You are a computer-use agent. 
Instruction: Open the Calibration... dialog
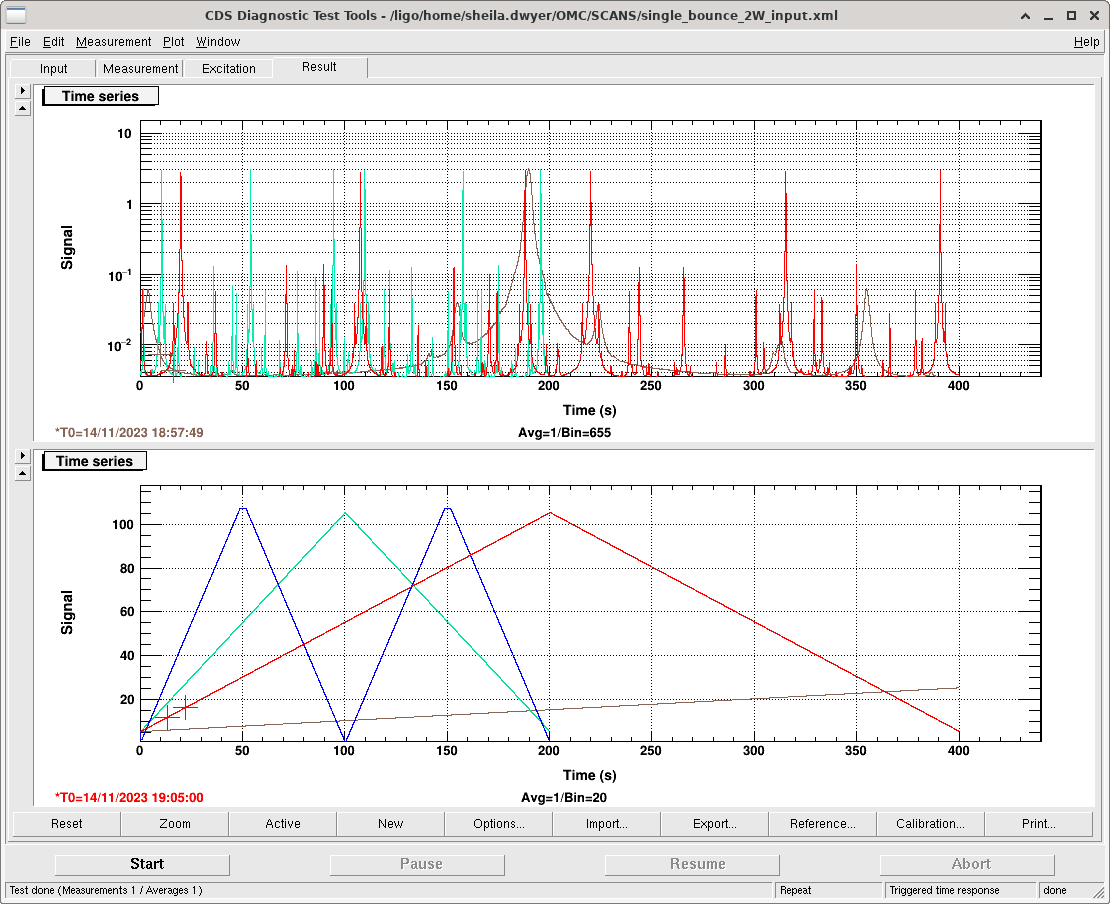click(x=930, y=824)
